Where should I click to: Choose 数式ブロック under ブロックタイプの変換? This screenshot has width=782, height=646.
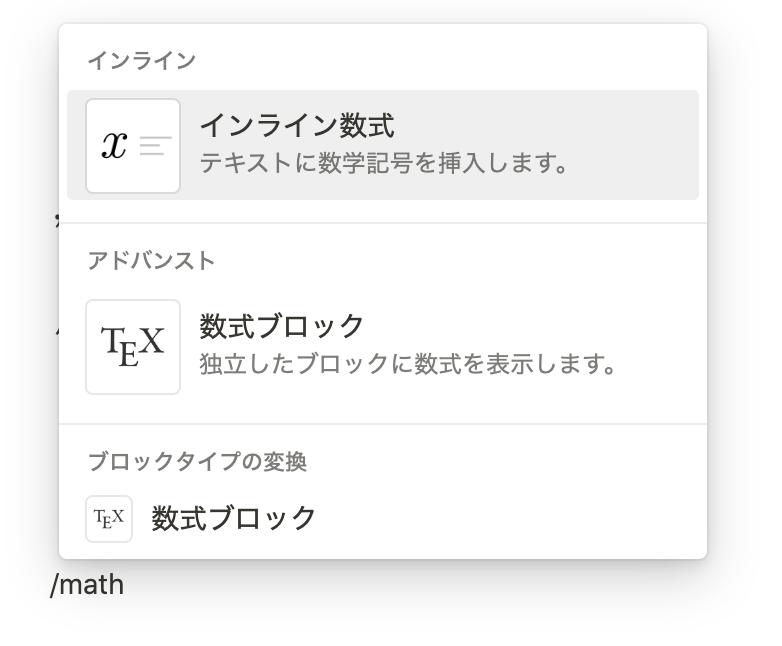click(x=383, y=519)
